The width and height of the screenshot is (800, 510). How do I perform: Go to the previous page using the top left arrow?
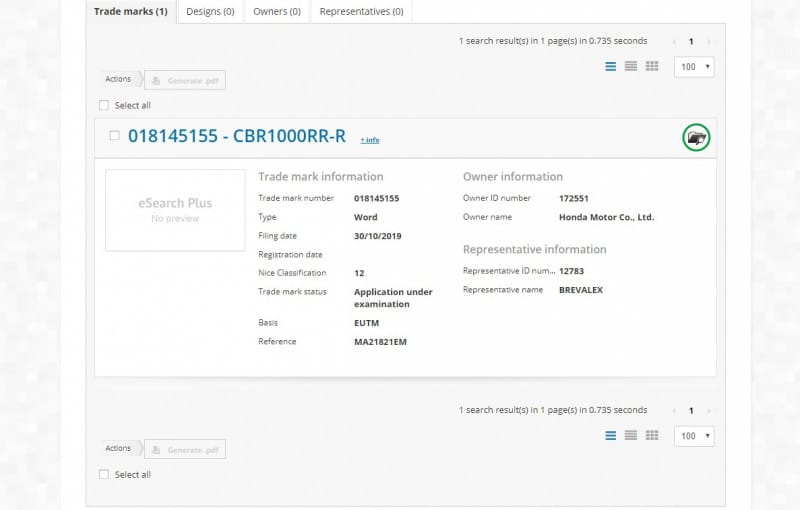[674, 41]
